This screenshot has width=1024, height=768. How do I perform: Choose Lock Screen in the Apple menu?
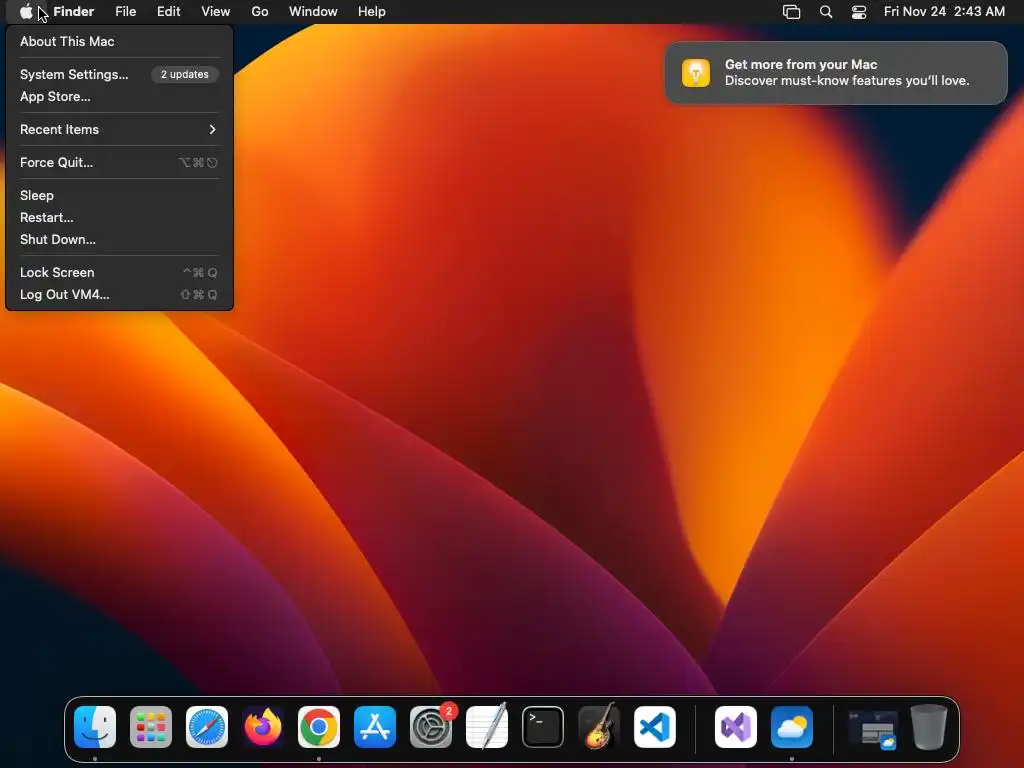(x=119, y=272)
